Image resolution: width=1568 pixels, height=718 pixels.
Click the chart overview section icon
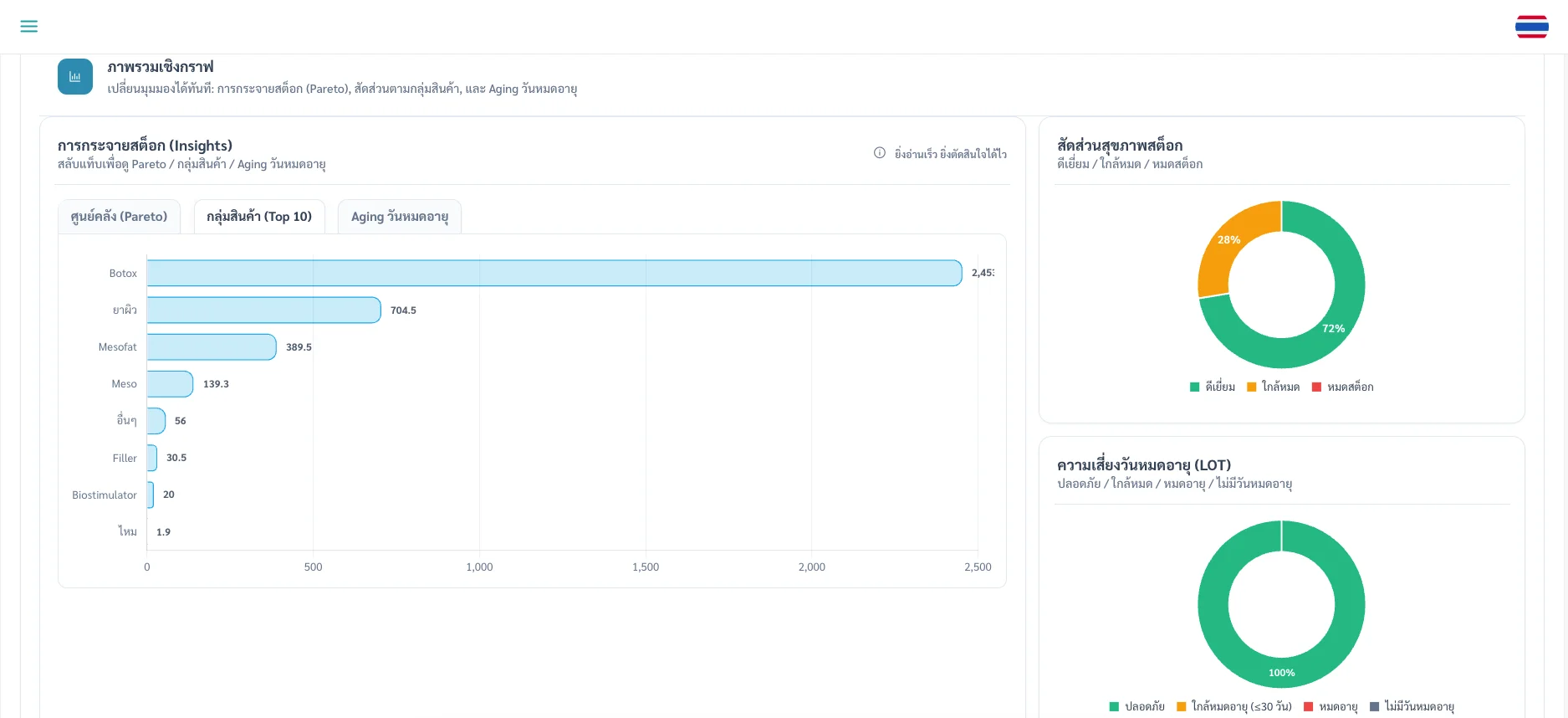pyautogui.click(x=75, y=77)
